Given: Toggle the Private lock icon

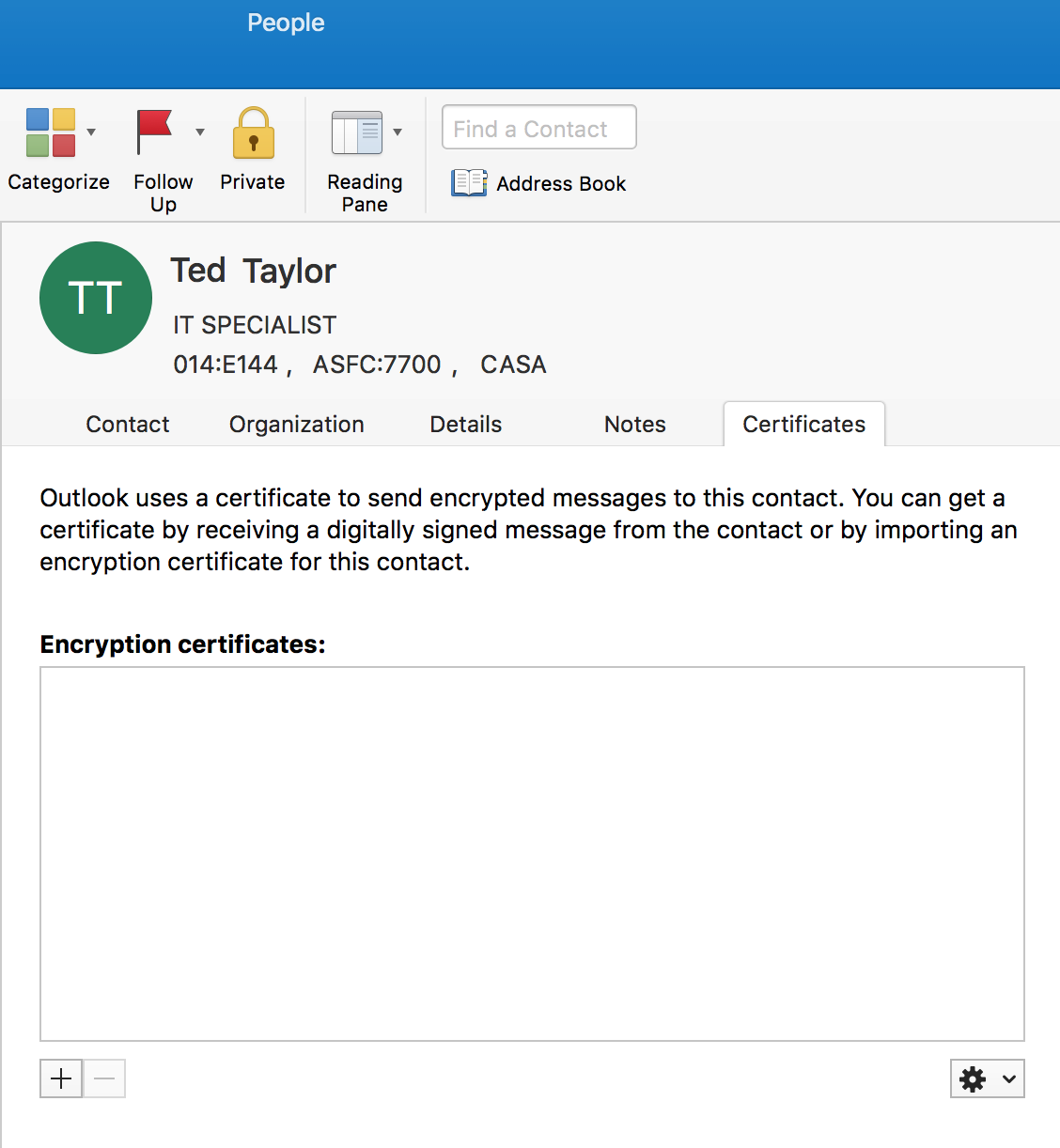Looking at the screenshot, I should point(254,132).
